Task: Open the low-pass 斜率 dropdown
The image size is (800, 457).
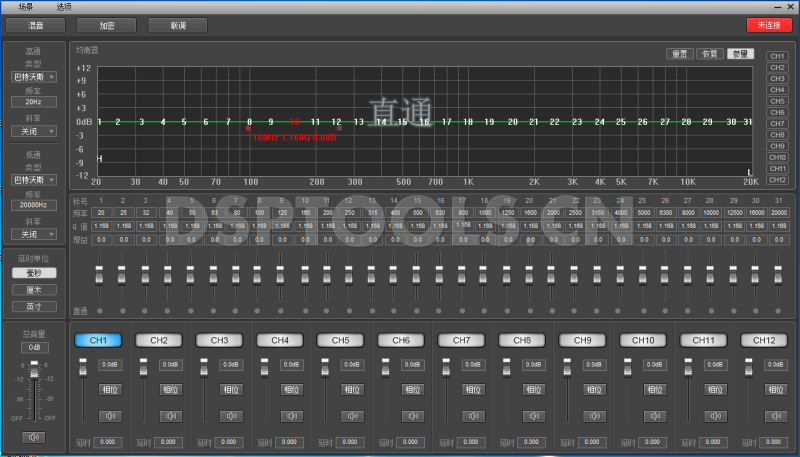Action: pyautogui.click(x=34, y=234)
